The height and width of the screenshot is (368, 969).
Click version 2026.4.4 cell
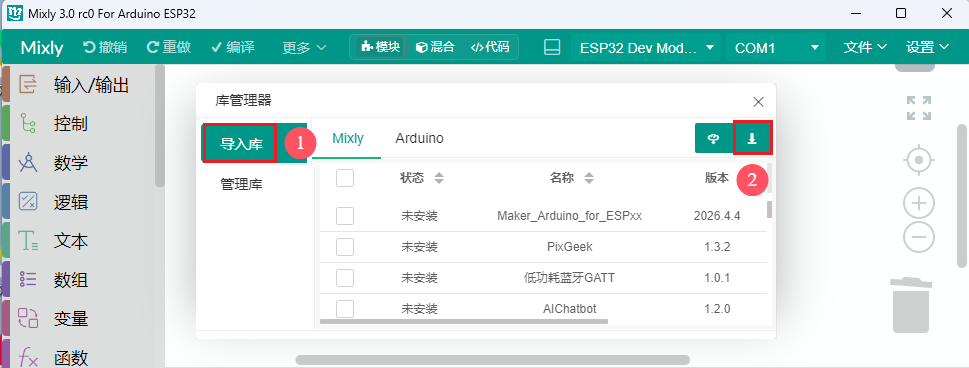point(717,216)
